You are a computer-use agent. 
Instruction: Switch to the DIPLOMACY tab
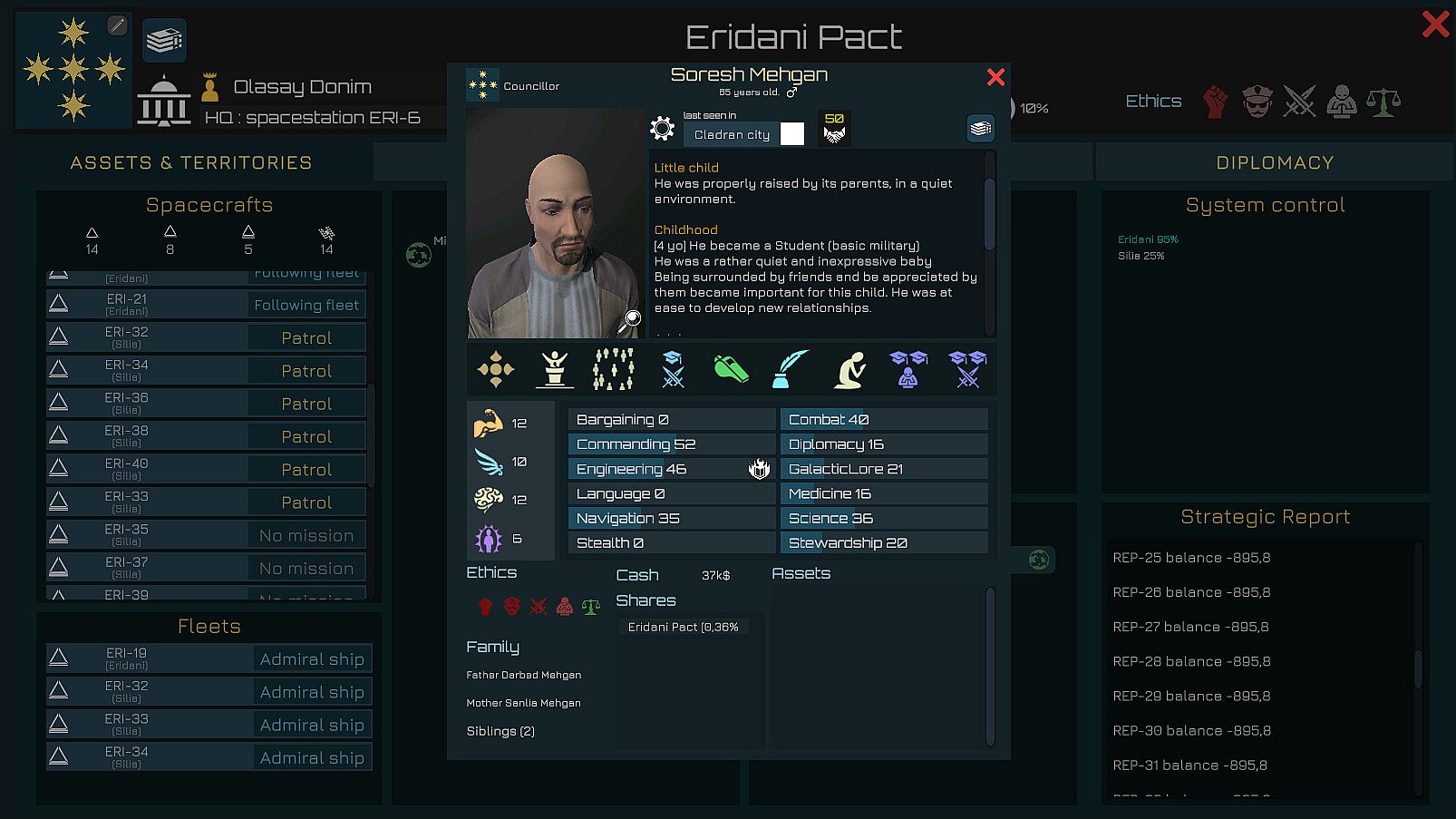pos(1275,162)
